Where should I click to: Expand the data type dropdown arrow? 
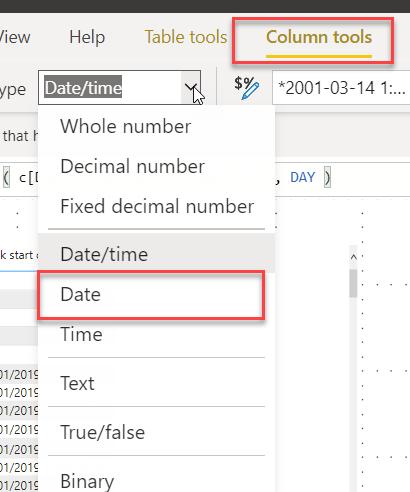click(191, 88)
